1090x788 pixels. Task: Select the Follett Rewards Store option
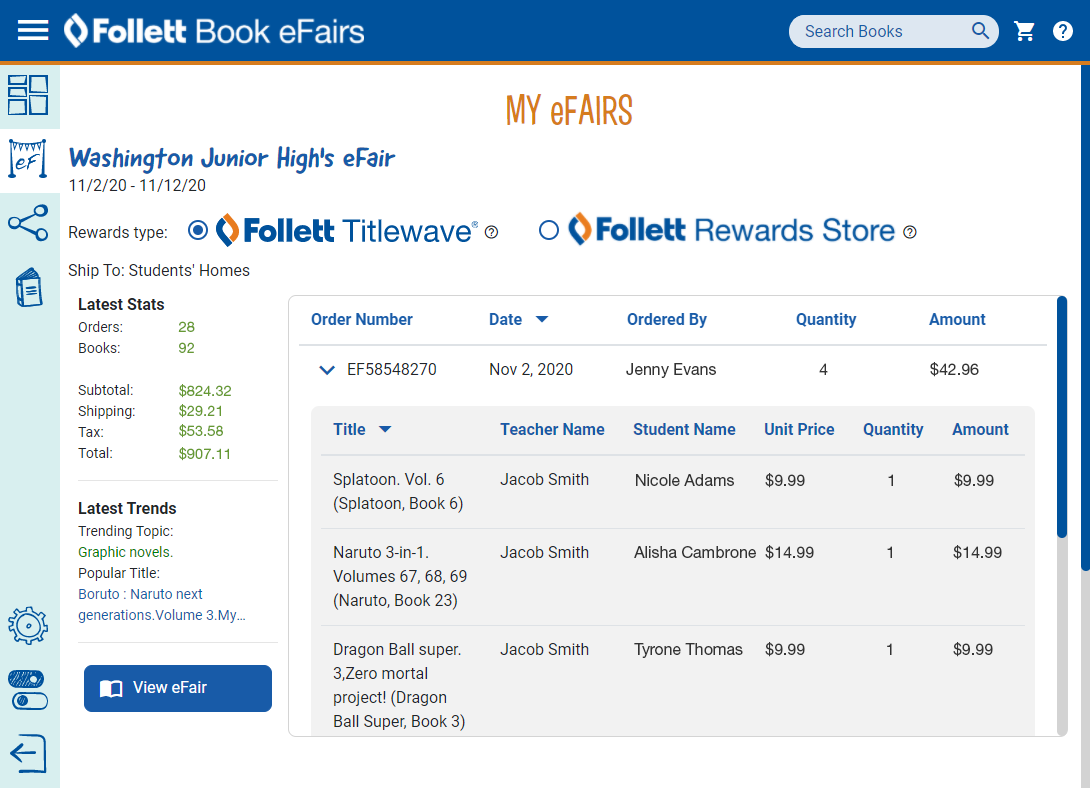[x=548, y=230]
